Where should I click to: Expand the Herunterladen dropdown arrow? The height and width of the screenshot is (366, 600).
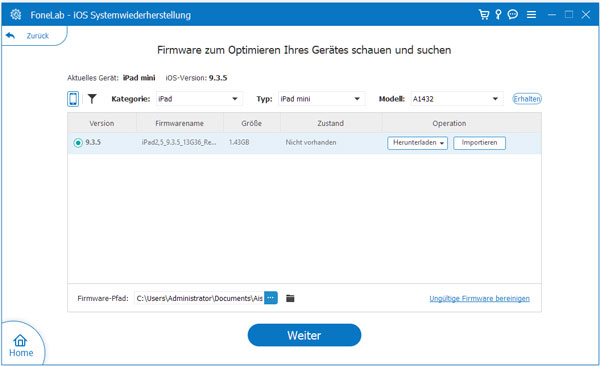pyautogui.click(x=442, y=143)
